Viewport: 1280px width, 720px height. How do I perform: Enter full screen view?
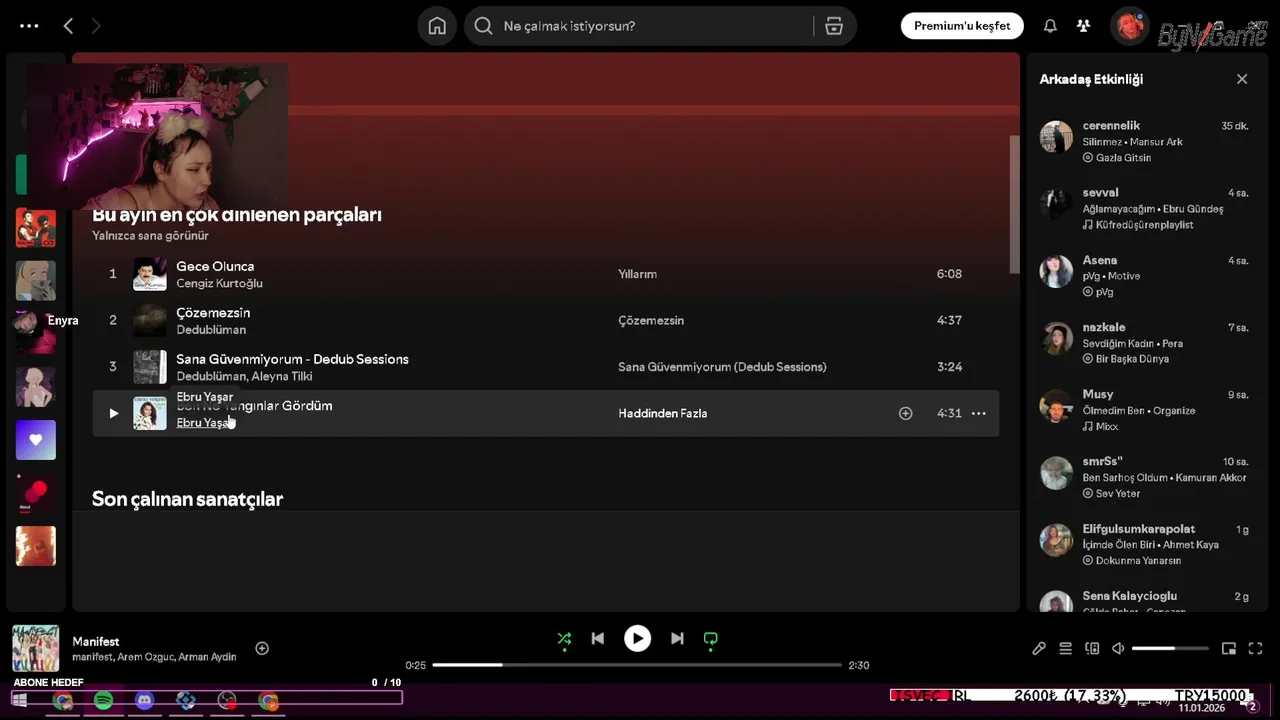(x=1256, y=648)
